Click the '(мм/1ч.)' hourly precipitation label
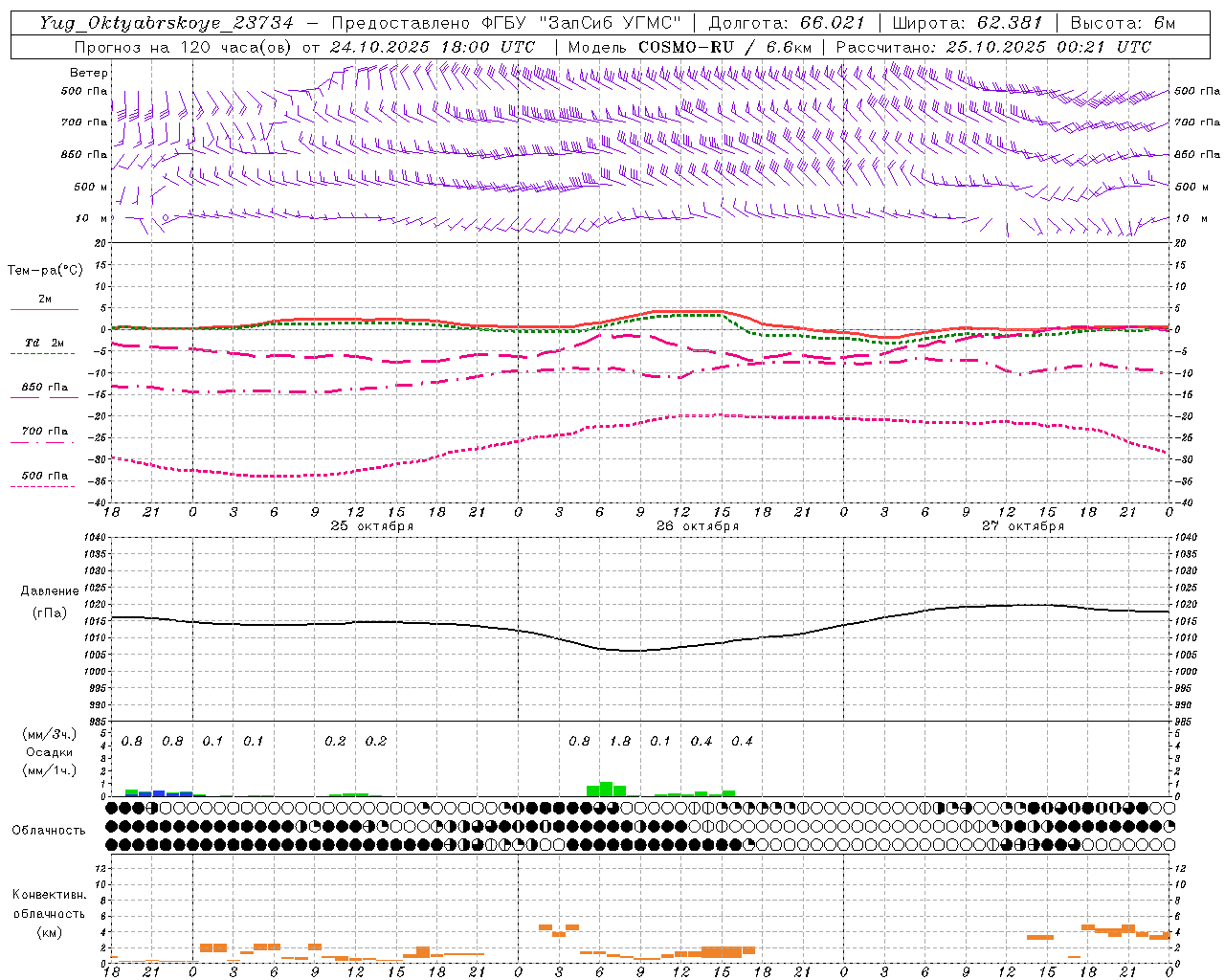Screen dimensions: 1225x980 click(49, 770)
